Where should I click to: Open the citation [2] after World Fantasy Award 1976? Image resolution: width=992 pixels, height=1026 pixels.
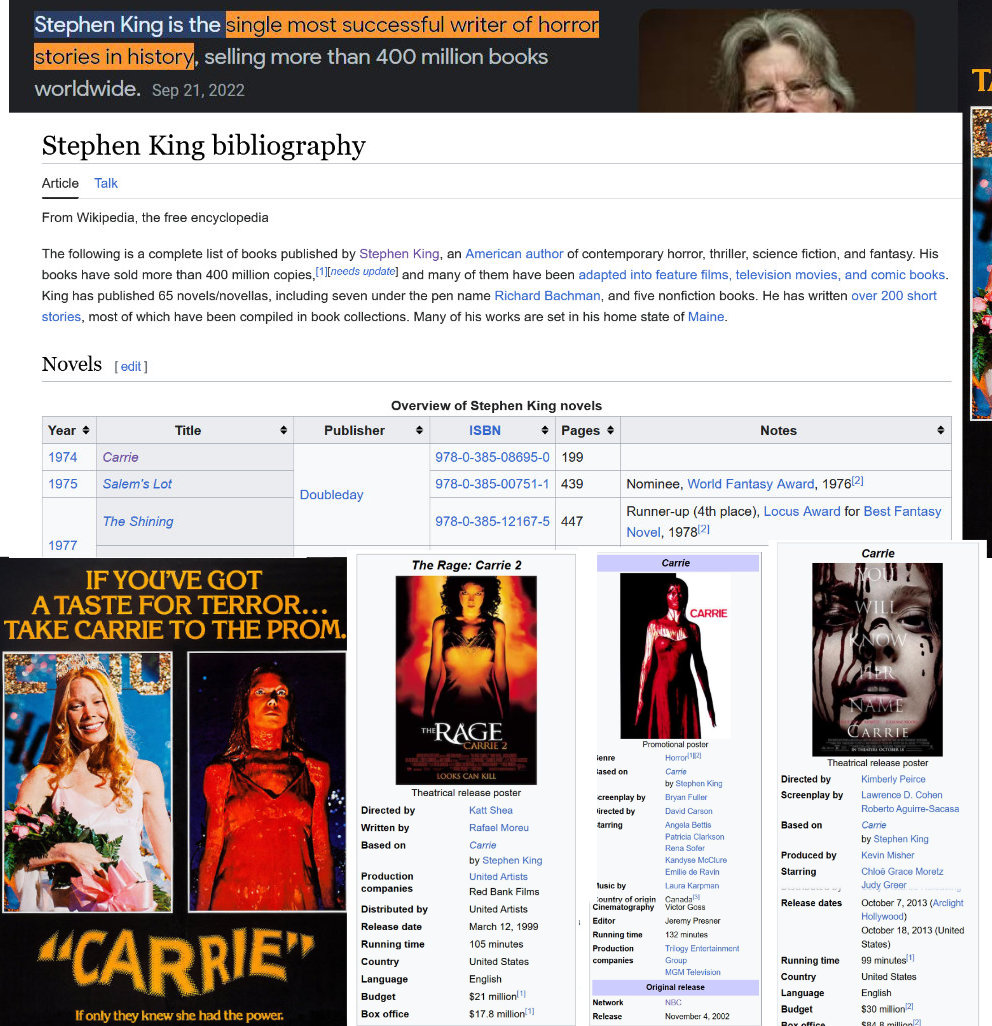857,481
